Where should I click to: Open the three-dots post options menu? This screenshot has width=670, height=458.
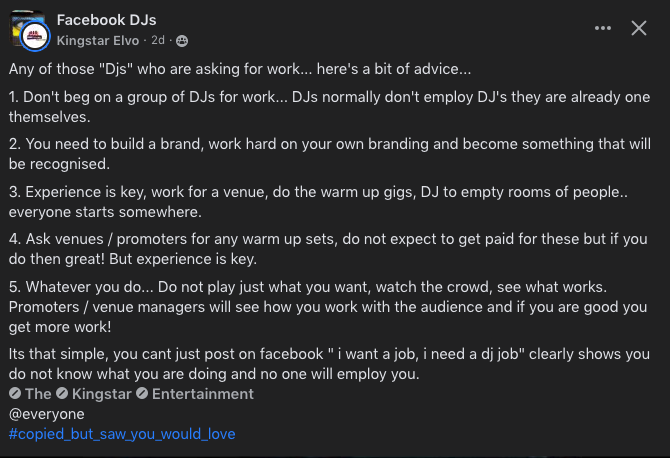tap(602, 29)
